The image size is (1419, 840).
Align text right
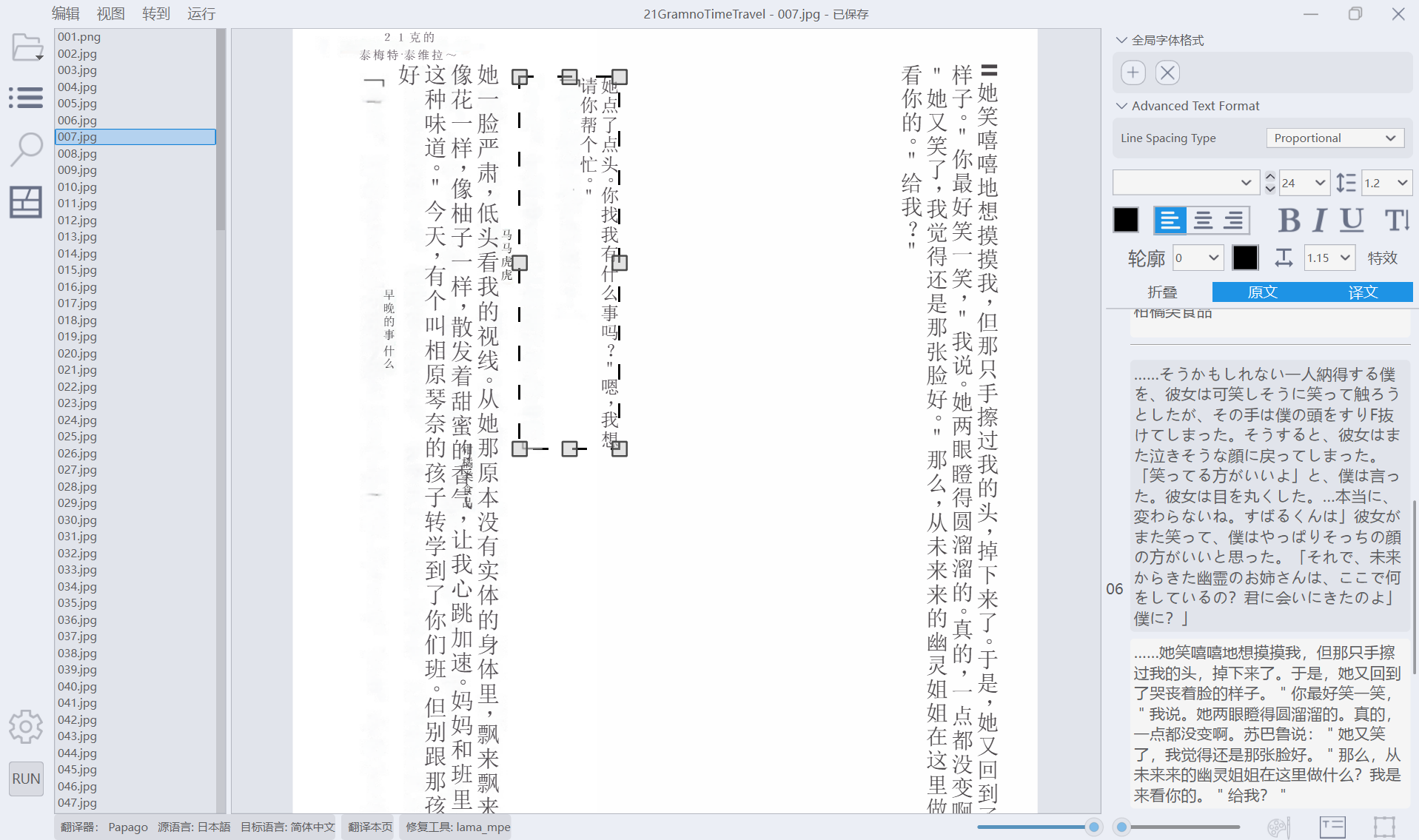click(1234, 220)
